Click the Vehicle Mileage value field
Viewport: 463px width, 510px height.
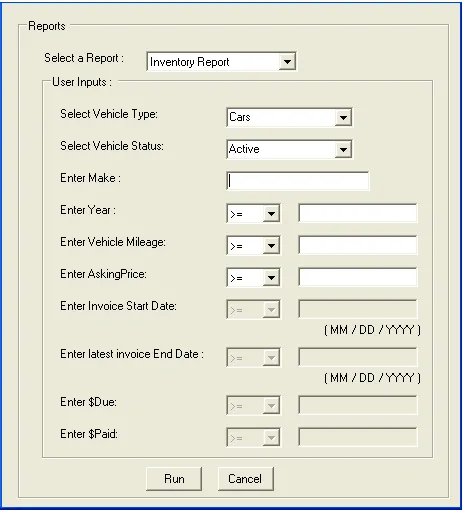pos(358,245)
